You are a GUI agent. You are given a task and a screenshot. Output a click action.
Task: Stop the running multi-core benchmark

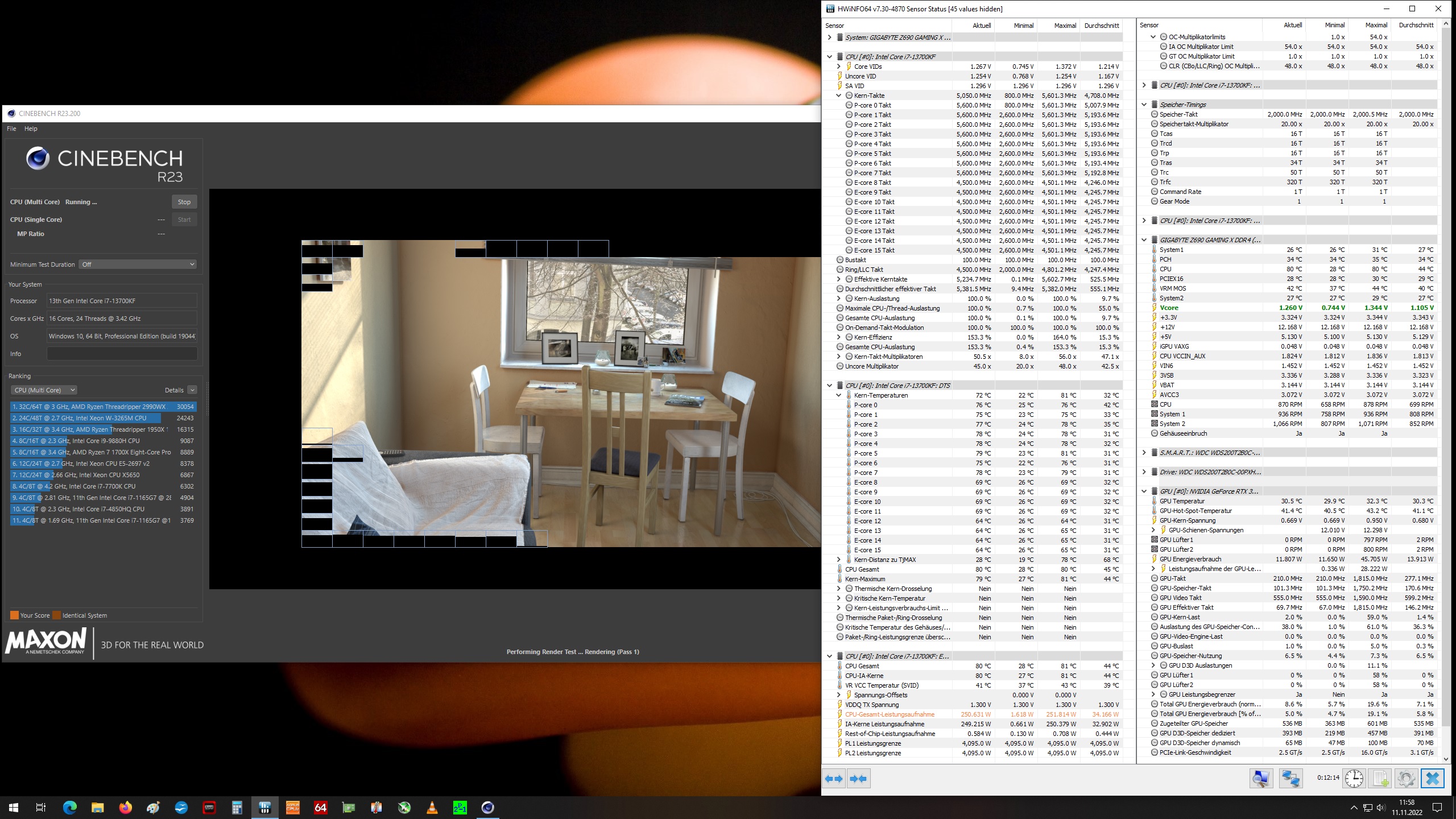click(x=184, y=202)
